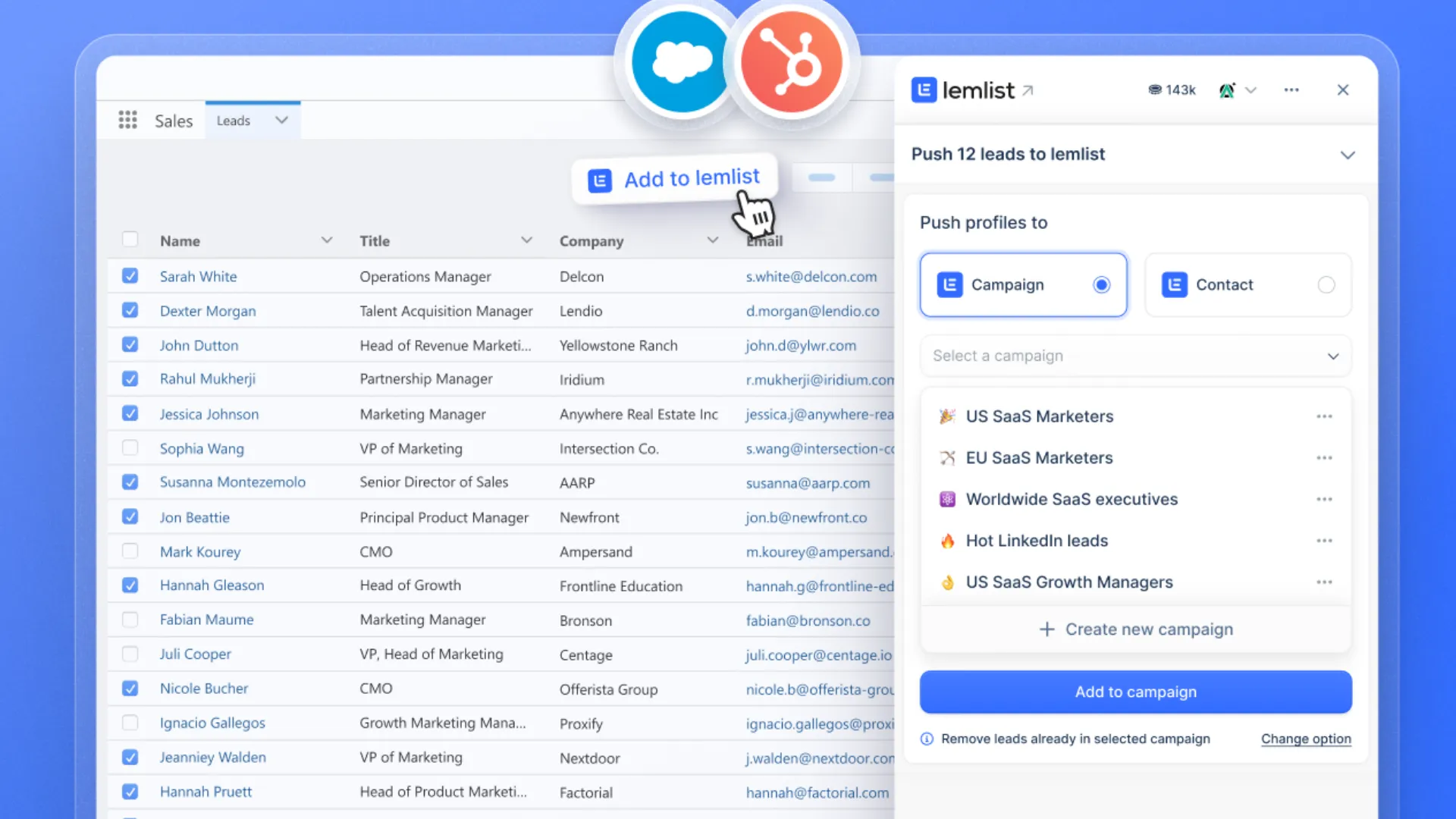Check Ignacio Gallegos's row checkbox
Viewport: 1456px width, 819px height.
(130, 723)
